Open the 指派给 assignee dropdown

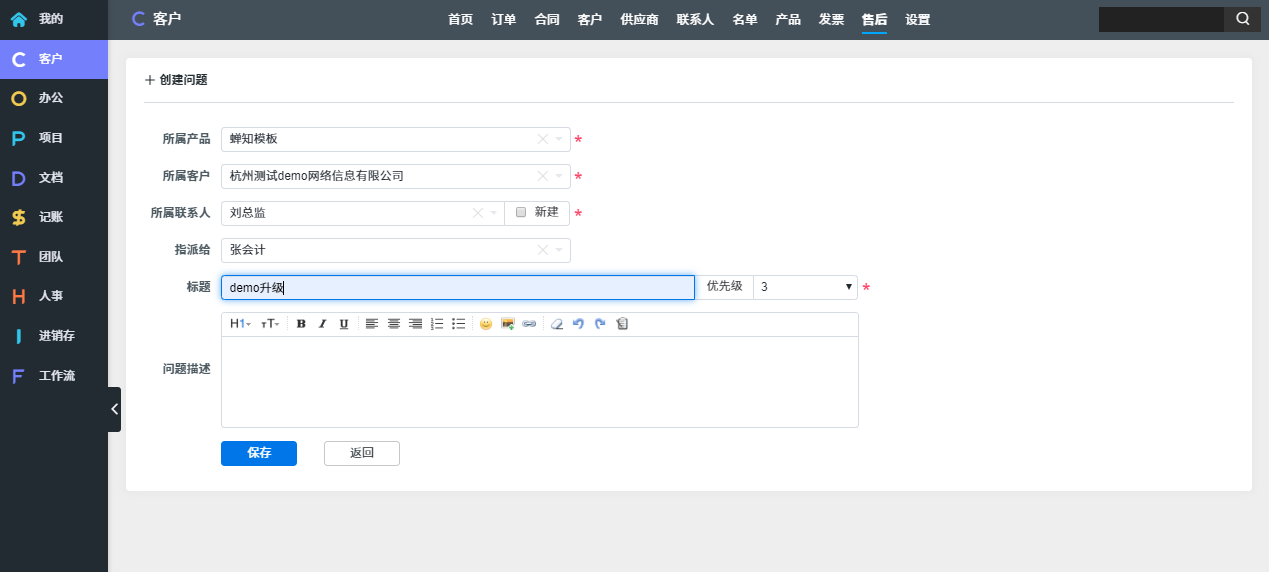pos(559,250)
